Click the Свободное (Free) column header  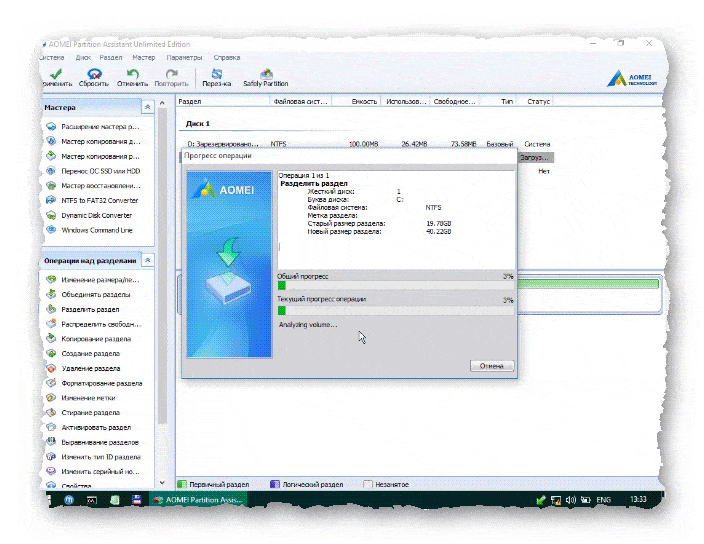point(454,101)
